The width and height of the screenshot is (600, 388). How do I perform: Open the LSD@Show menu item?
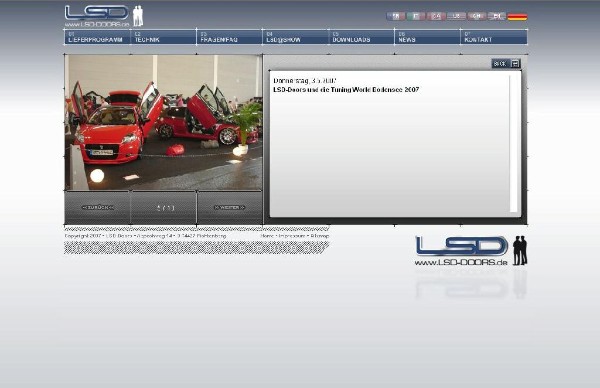295,37
